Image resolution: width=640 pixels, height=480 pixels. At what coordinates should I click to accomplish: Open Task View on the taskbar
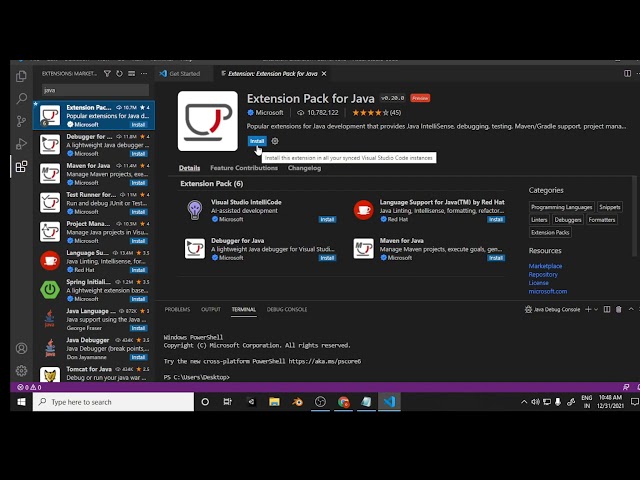pyautogui.click(x=228, y=402)
